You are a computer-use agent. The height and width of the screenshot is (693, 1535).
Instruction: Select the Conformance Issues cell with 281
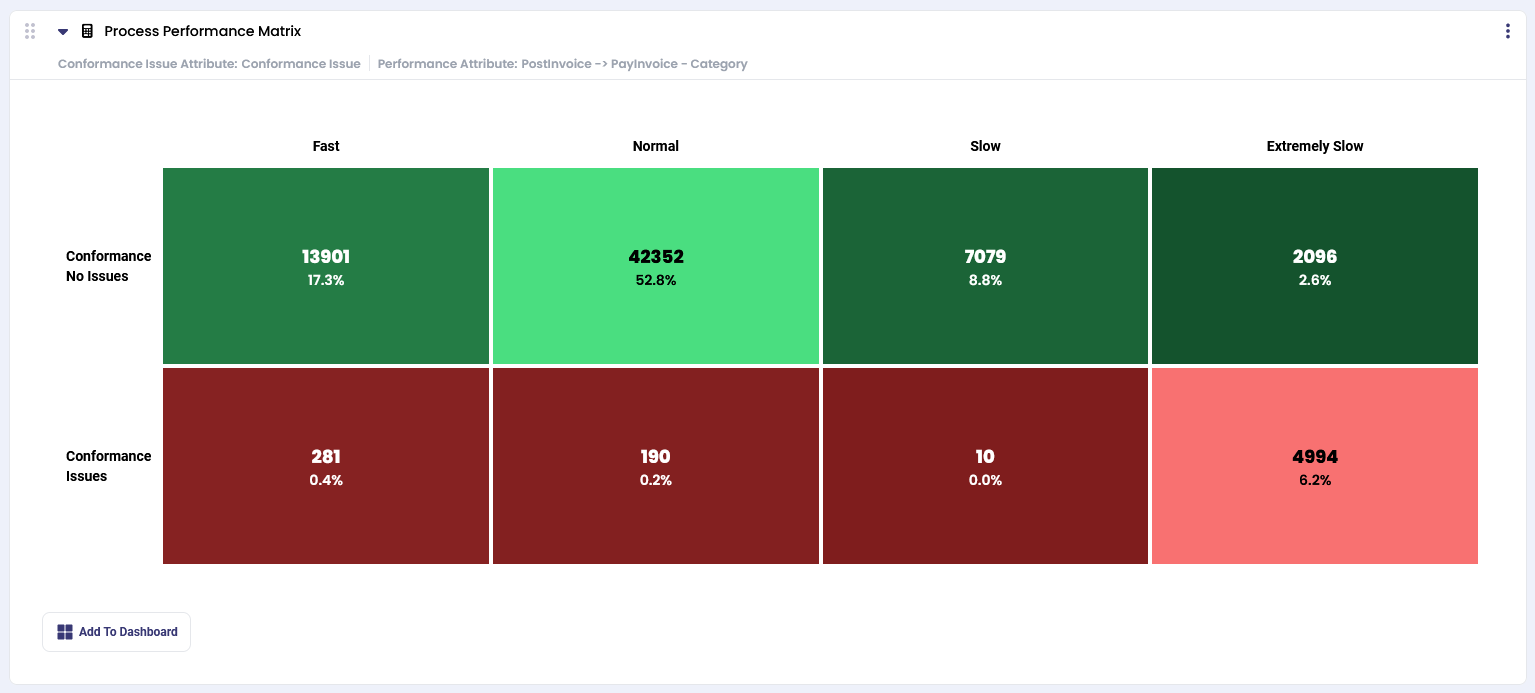coord(326,466)
